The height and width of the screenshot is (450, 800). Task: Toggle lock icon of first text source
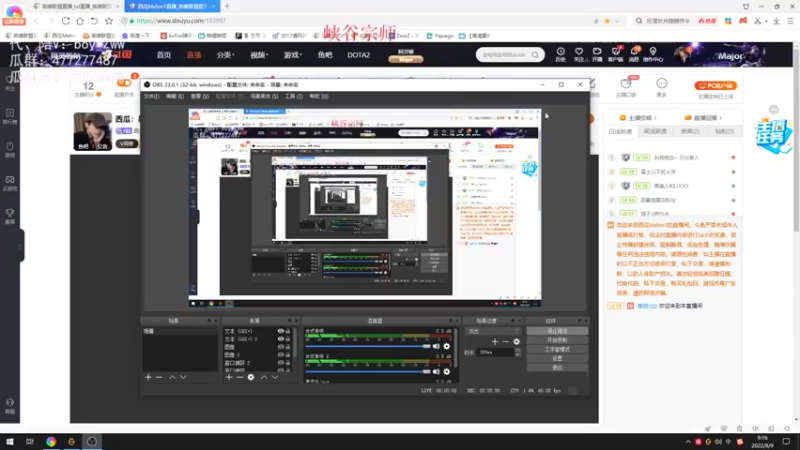[x=288, y=331]
